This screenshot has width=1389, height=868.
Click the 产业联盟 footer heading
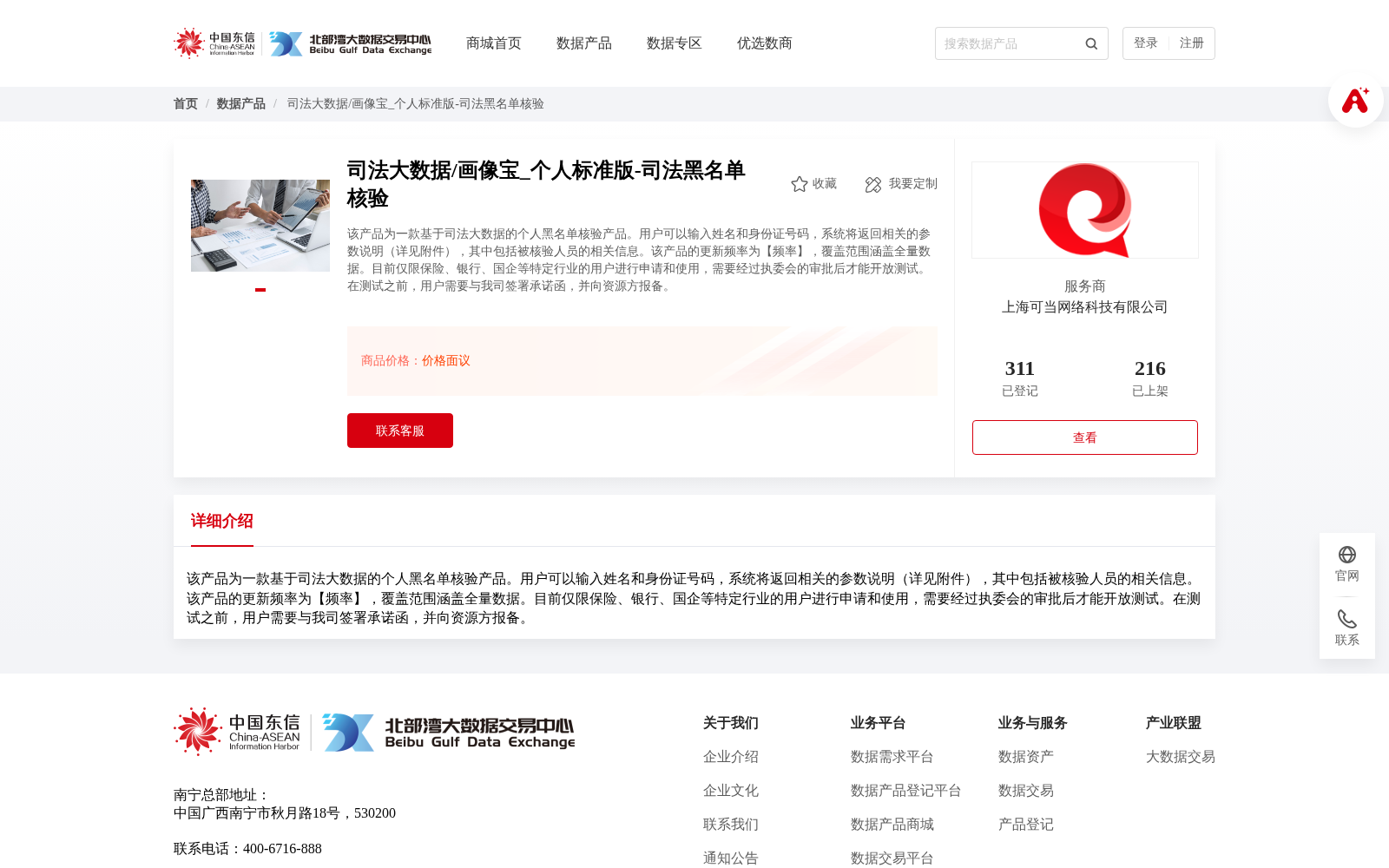pos(1174,723)
